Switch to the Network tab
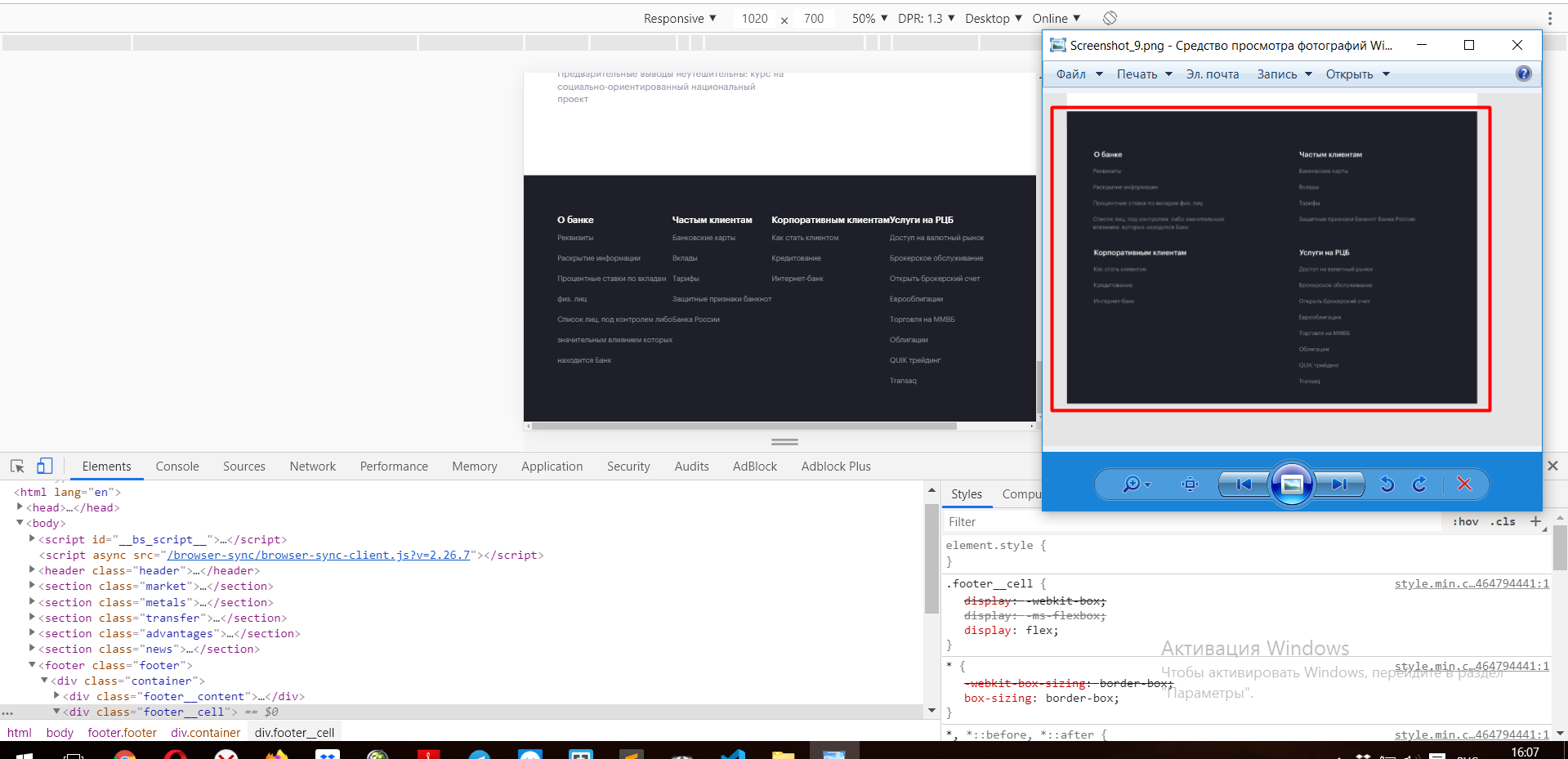The image size is (1568, 759). tap(313, 466)
